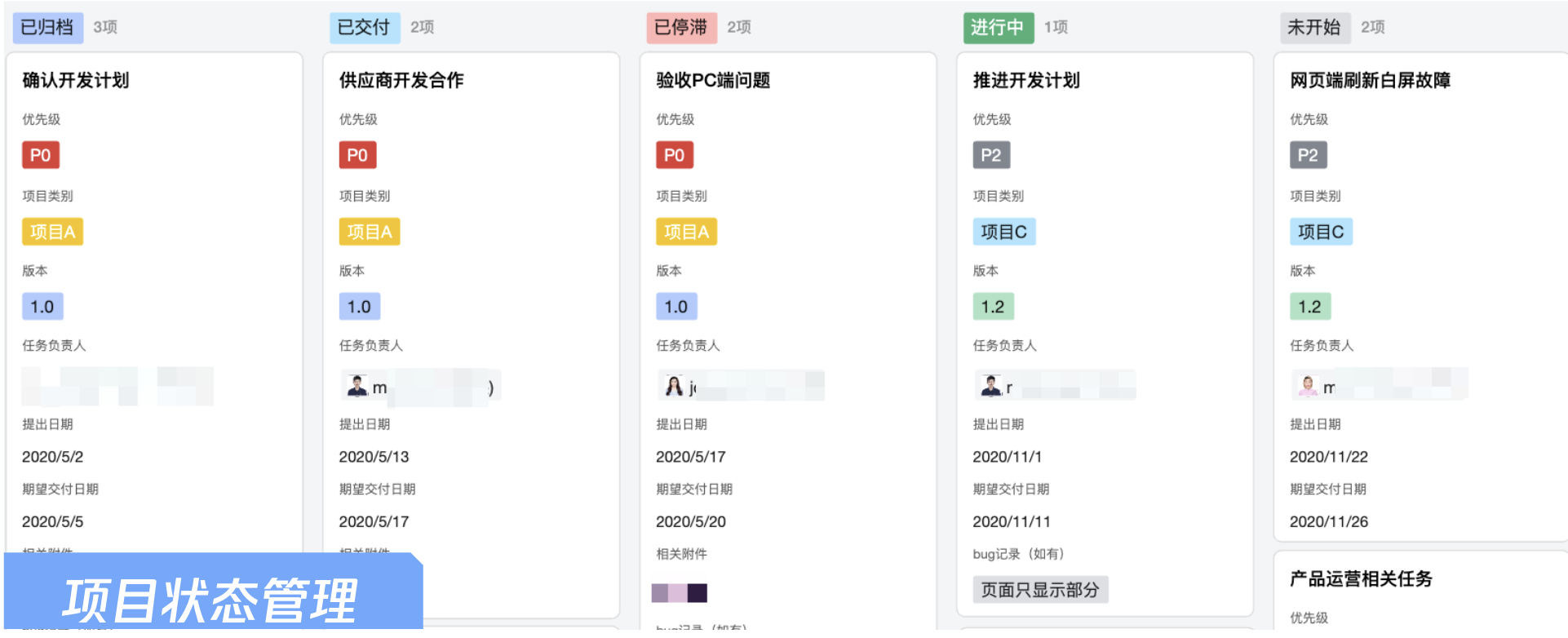
Task: Select the 进行中 status column tag
Action: 997,28
